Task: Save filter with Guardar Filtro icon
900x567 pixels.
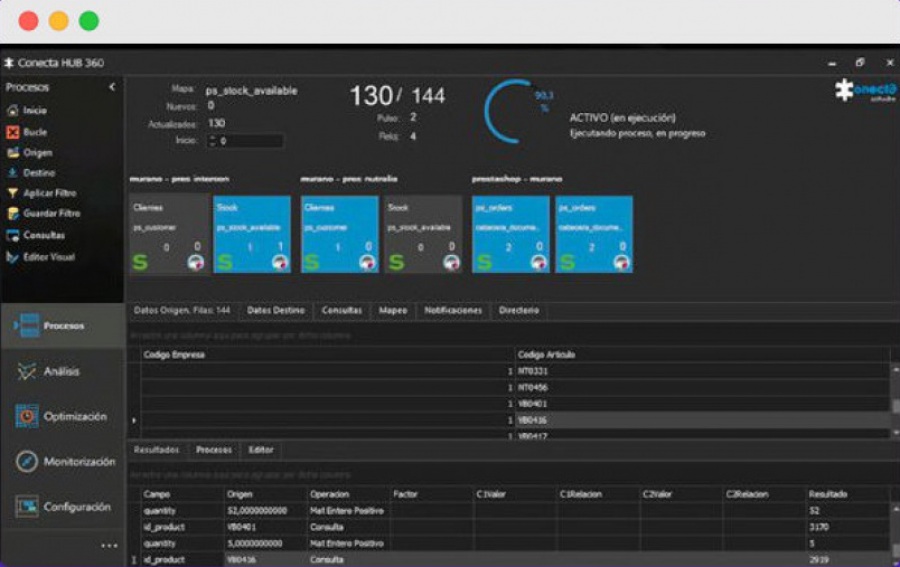Action: tap(13, 213)
